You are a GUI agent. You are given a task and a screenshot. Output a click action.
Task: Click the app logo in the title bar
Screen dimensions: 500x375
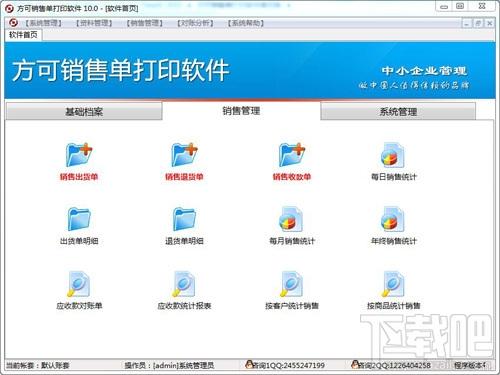[10, 8]
